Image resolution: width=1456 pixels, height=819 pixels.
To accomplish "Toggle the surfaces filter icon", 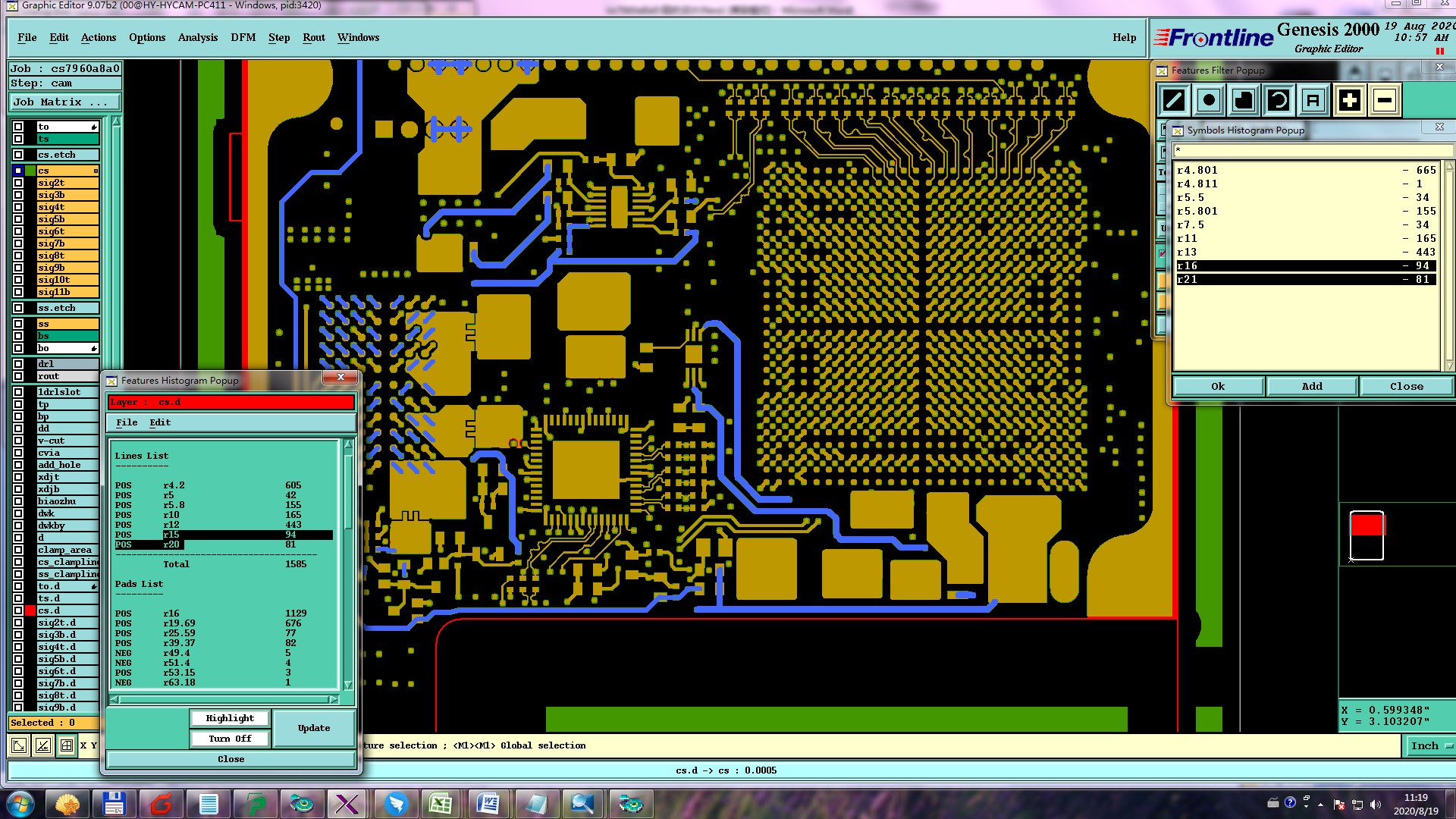I will coord(1244,100).
